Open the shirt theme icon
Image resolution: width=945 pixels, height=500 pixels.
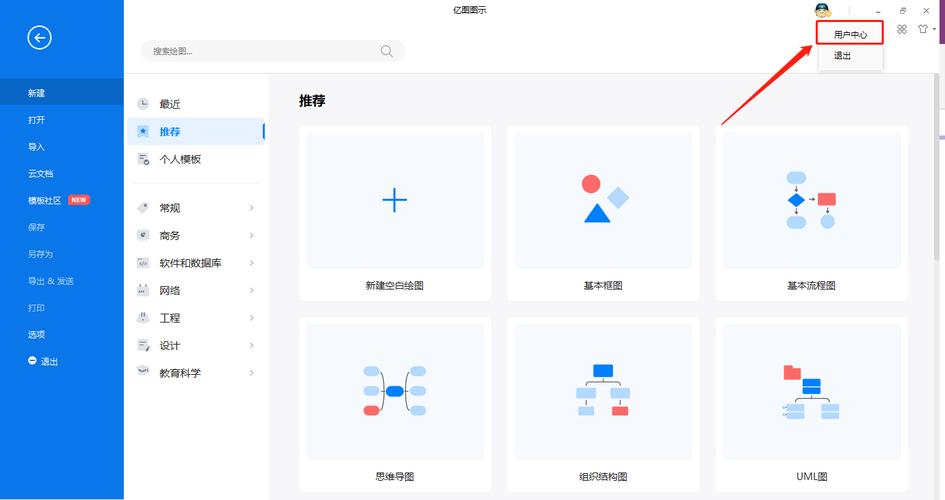(x=923, y=29)
